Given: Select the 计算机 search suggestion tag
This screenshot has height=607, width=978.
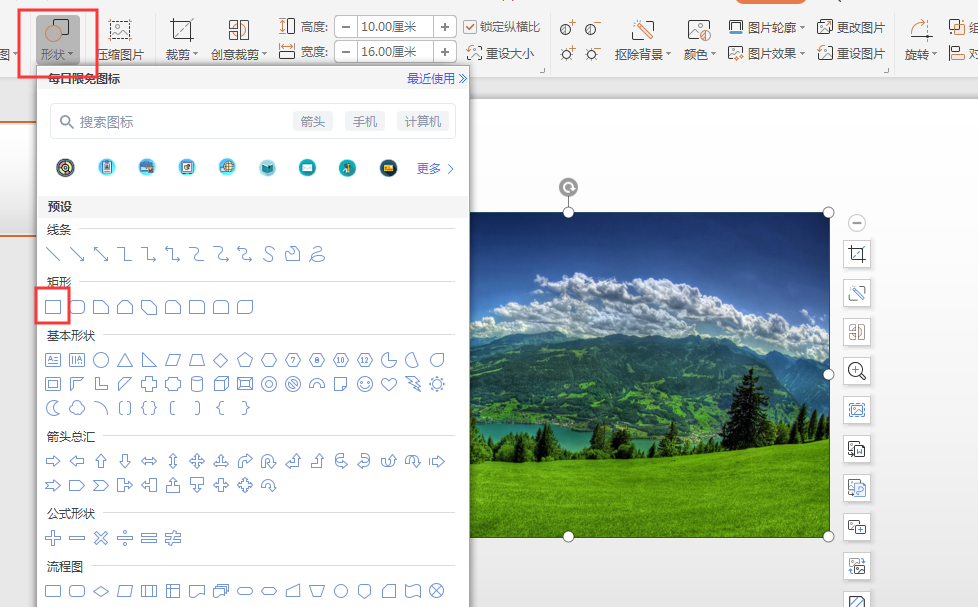Looking at the screenshot, I should coord(423,122).
